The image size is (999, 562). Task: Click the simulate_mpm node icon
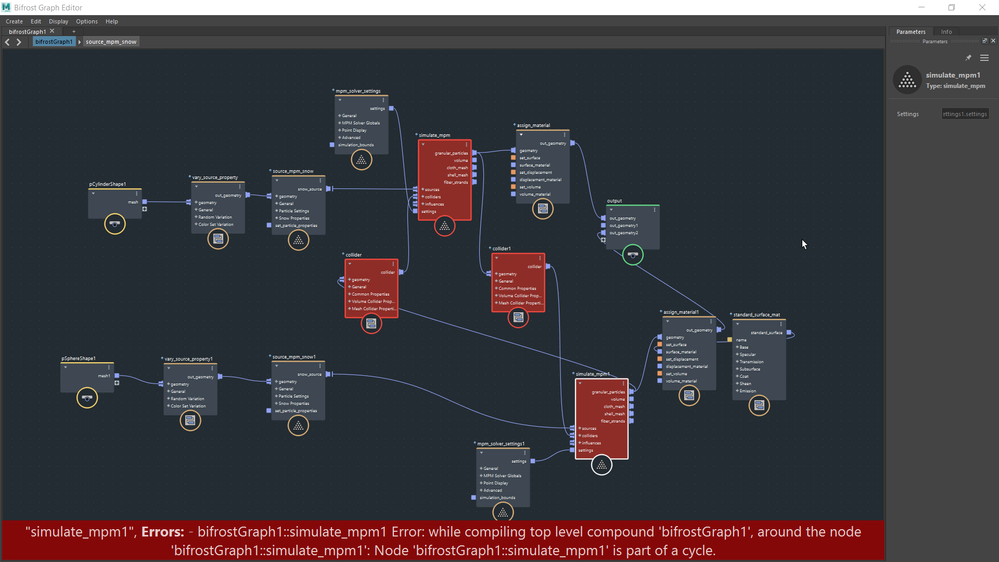(445, 226)
